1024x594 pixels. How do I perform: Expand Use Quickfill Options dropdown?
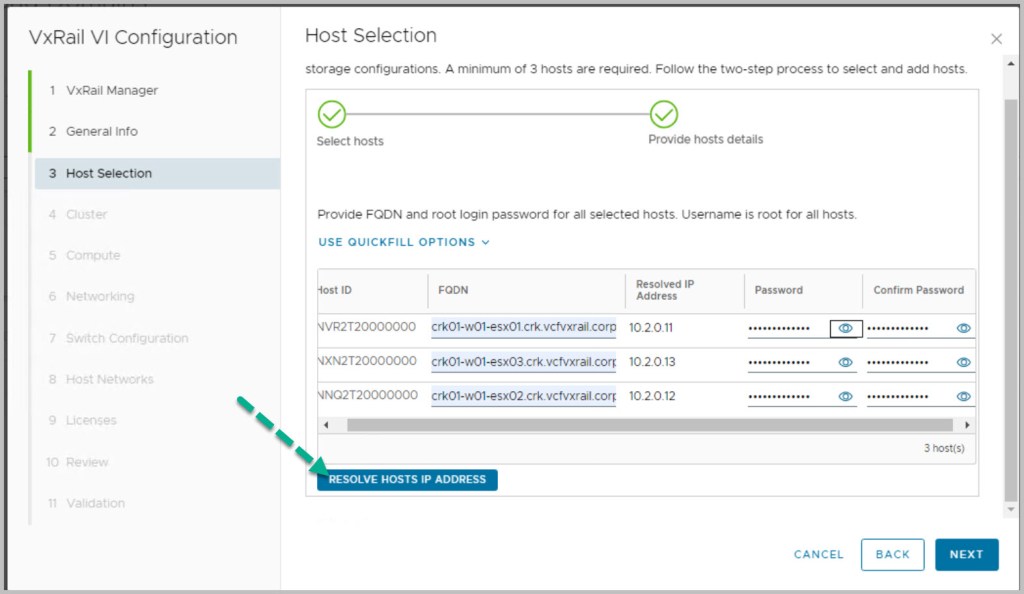pos(404,242)
